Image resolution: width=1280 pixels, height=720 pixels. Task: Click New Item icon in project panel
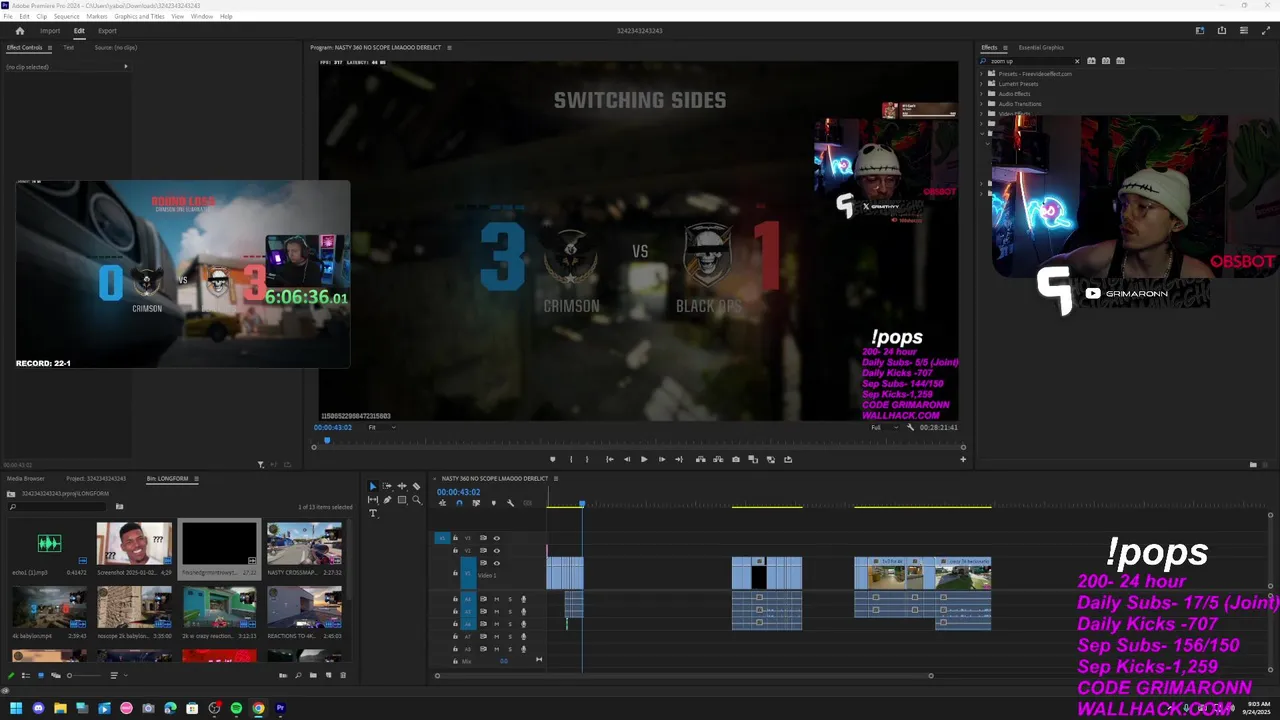click(328, 675)
